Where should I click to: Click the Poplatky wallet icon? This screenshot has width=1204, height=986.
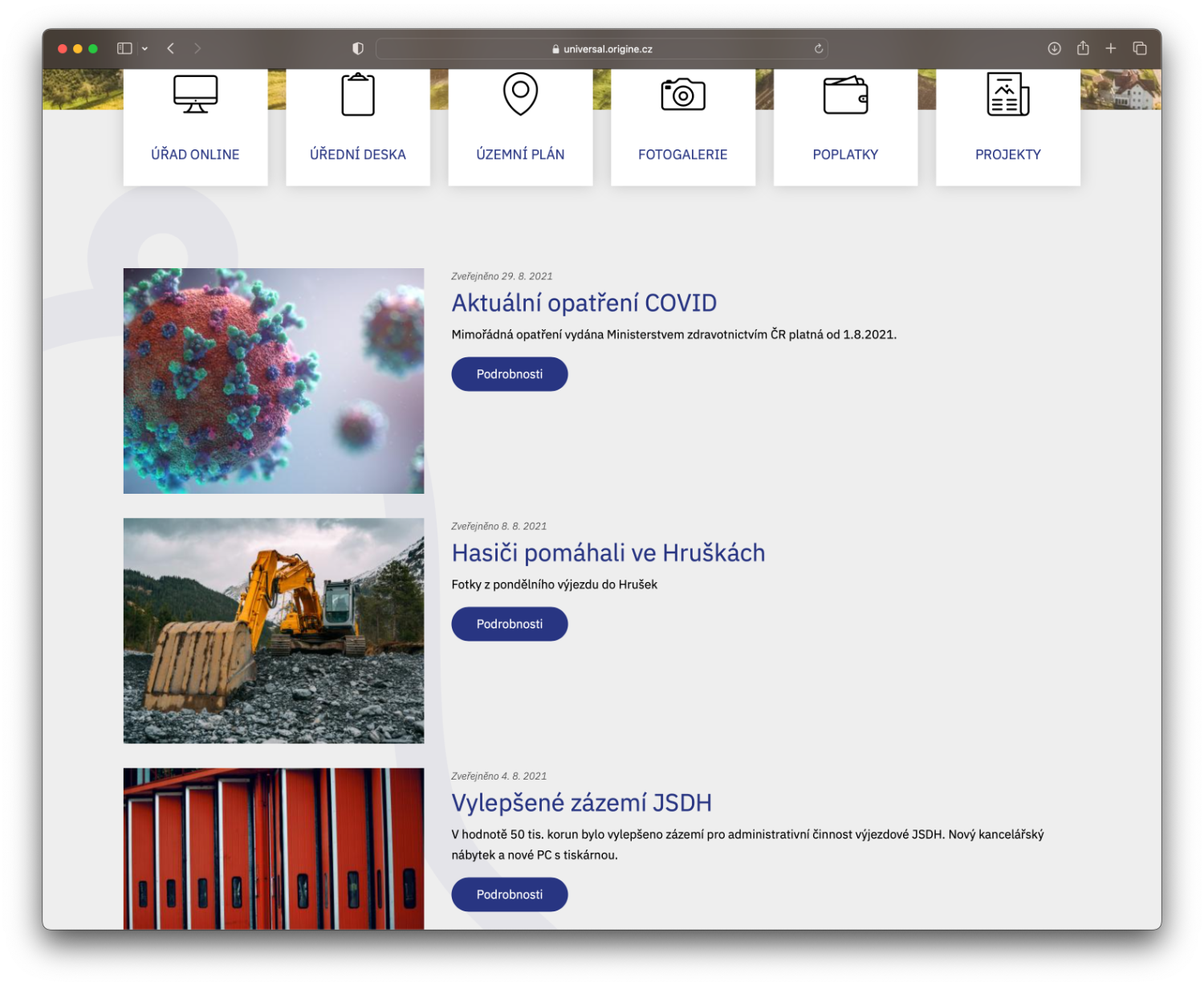[x=846, y=95]
